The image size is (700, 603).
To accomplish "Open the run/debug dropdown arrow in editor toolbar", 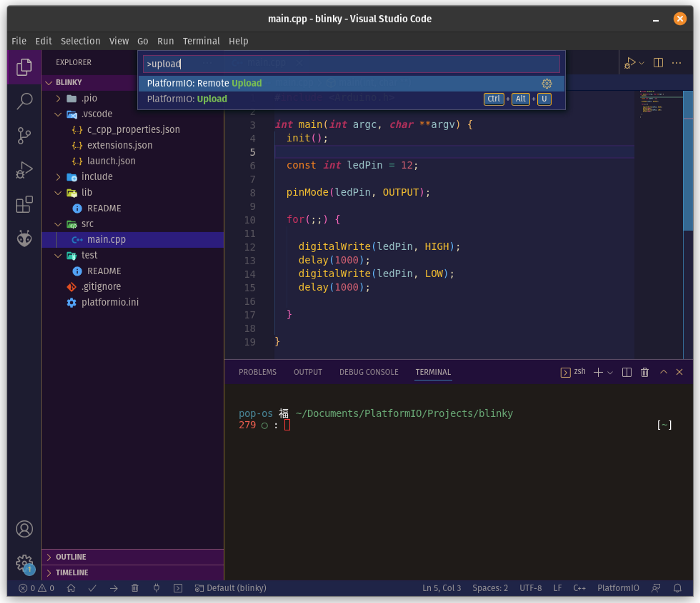I will (x=641, y=62).
